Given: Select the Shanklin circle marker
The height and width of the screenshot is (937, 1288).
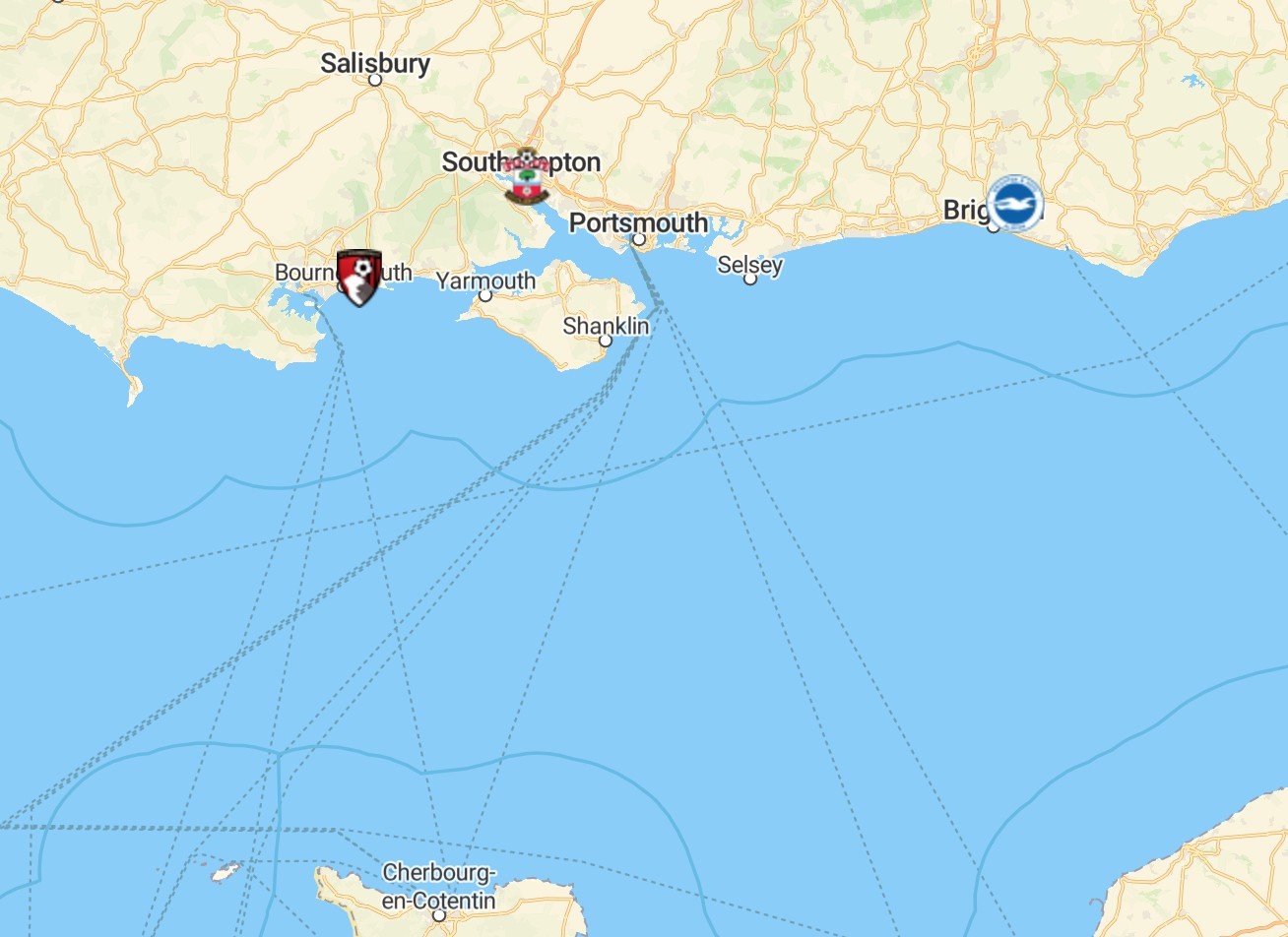Looking at the screenshot, I should (606, 341).
